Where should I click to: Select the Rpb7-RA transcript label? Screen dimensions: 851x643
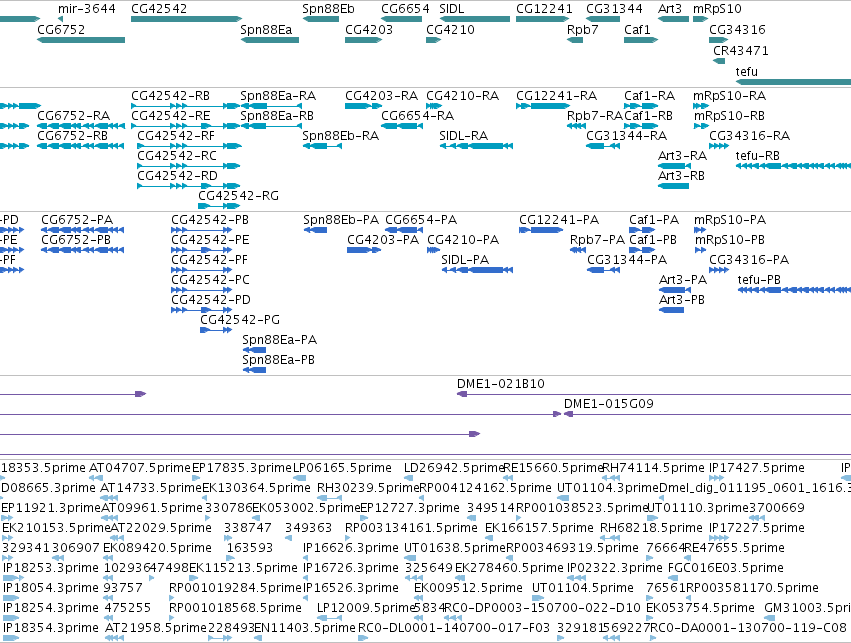(x=595, y=116)
